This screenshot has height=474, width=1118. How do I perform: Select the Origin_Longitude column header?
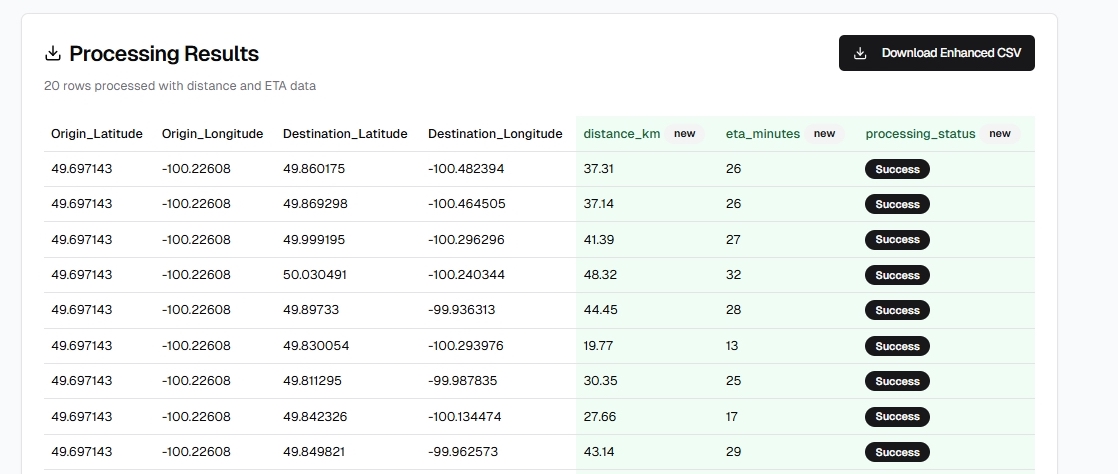click(212, 134)
